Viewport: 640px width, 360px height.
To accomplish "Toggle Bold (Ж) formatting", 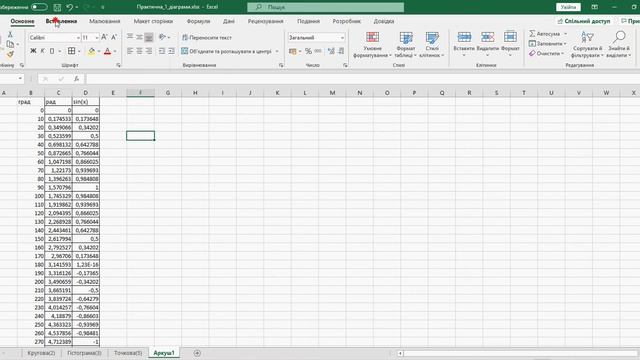I will point(33,51).
